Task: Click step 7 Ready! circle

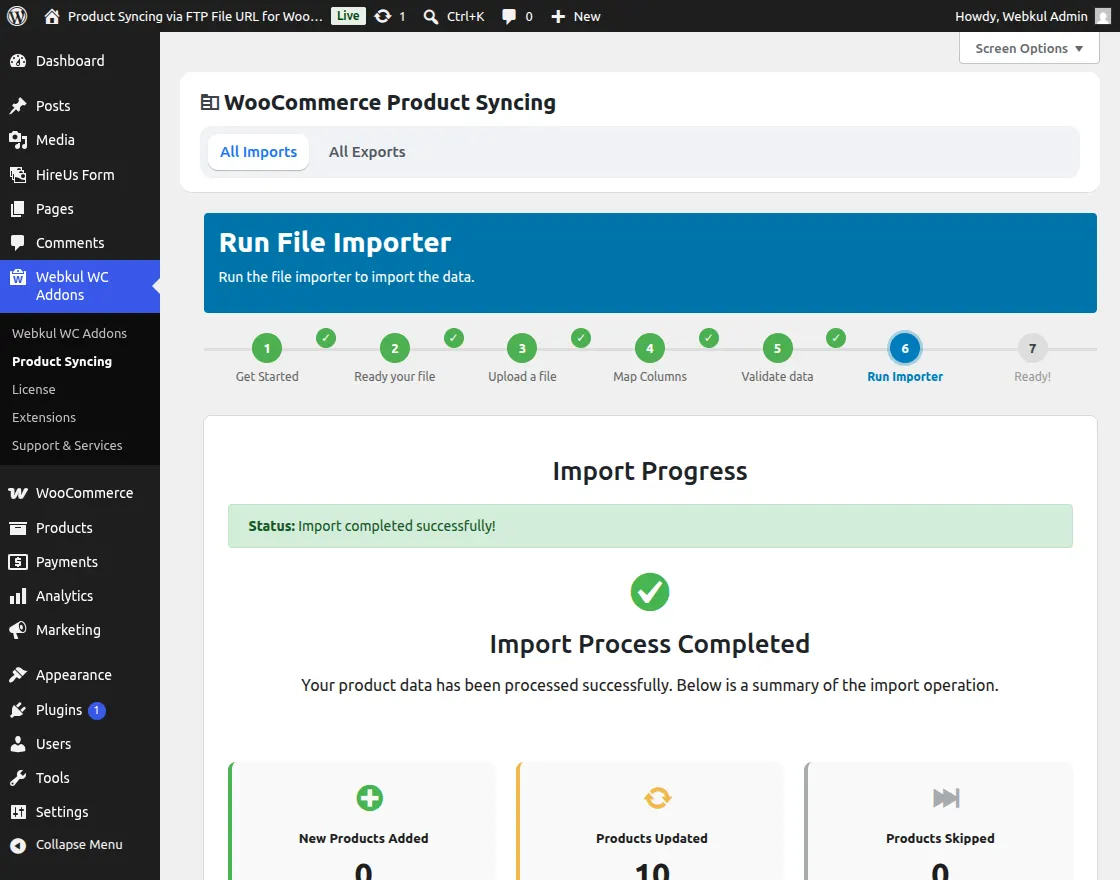Action: pyautogui.click(x=1032, y=349)
